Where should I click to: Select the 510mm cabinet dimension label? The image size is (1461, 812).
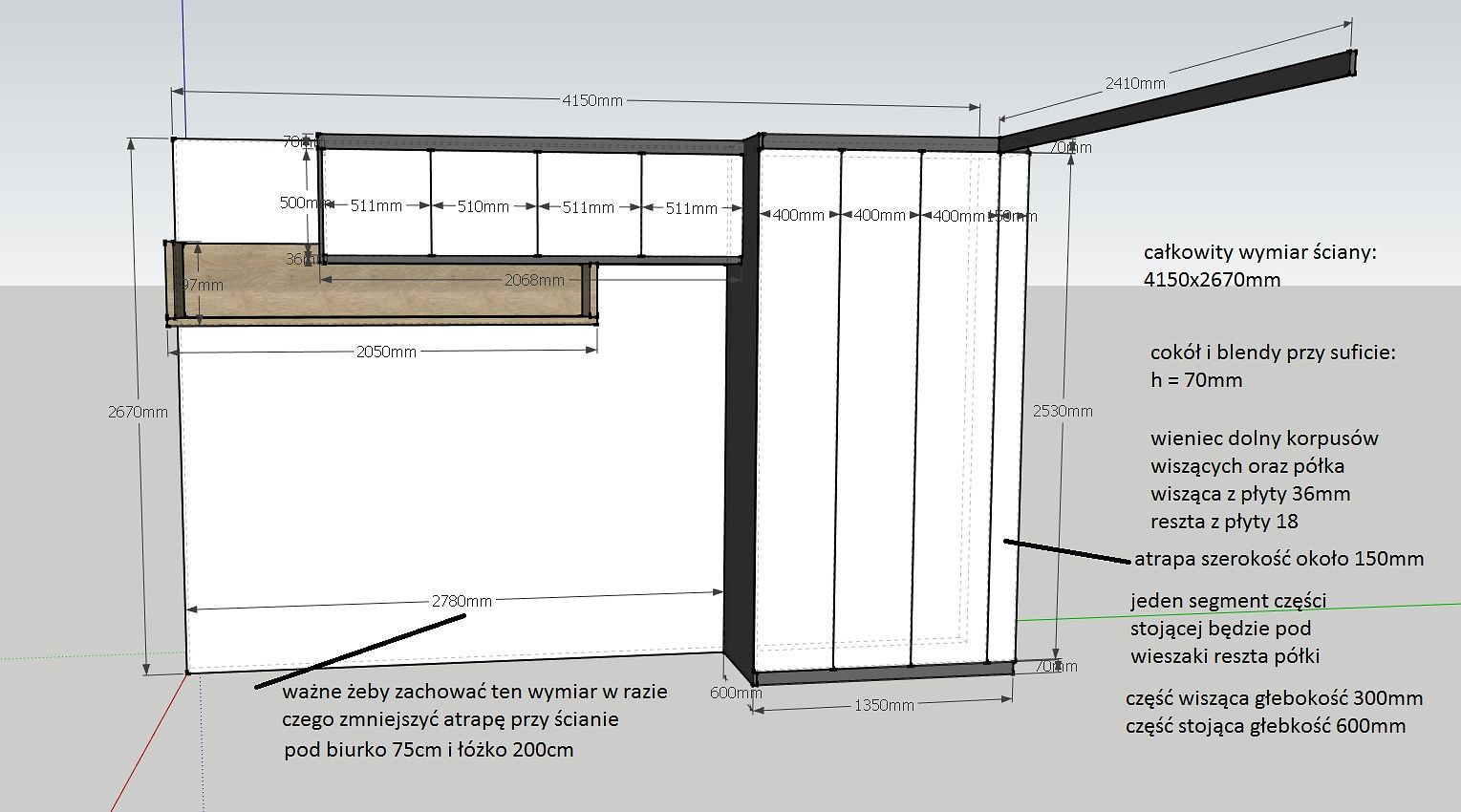click(x=483, y=206)
